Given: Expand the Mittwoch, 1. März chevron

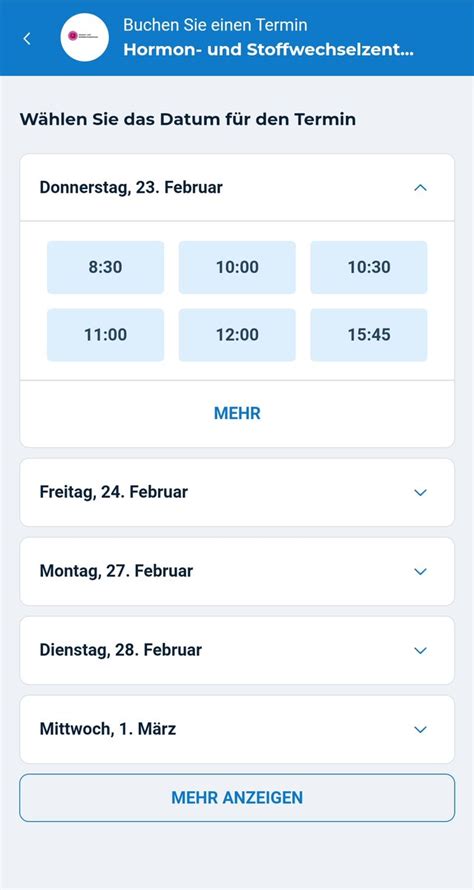Looking at the screenshot, I should click(x=420, y=729).
